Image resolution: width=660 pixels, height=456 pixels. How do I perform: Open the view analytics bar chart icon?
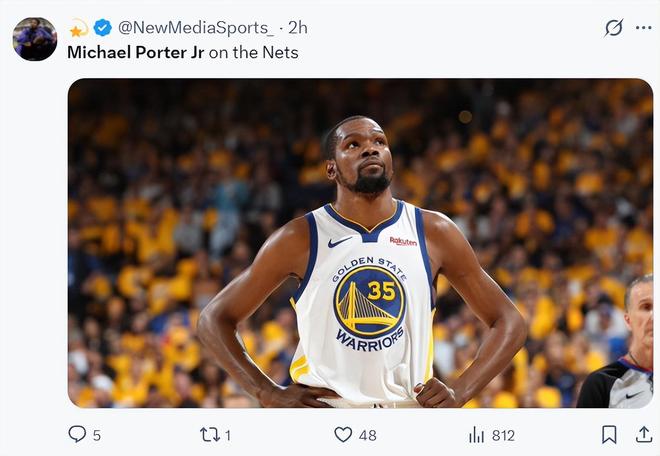click(477, 434)
